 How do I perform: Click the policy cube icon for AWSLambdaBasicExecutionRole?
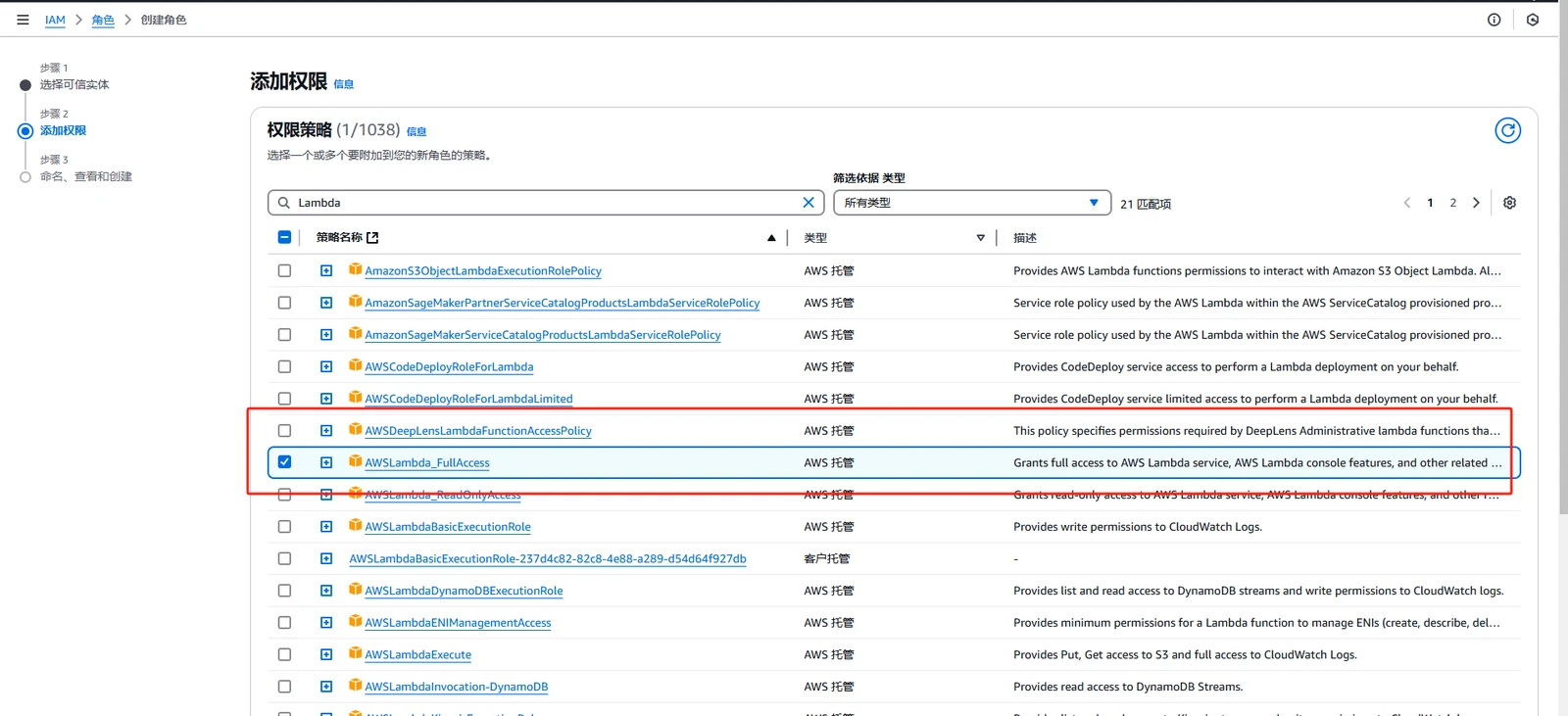tap(355, 526)
